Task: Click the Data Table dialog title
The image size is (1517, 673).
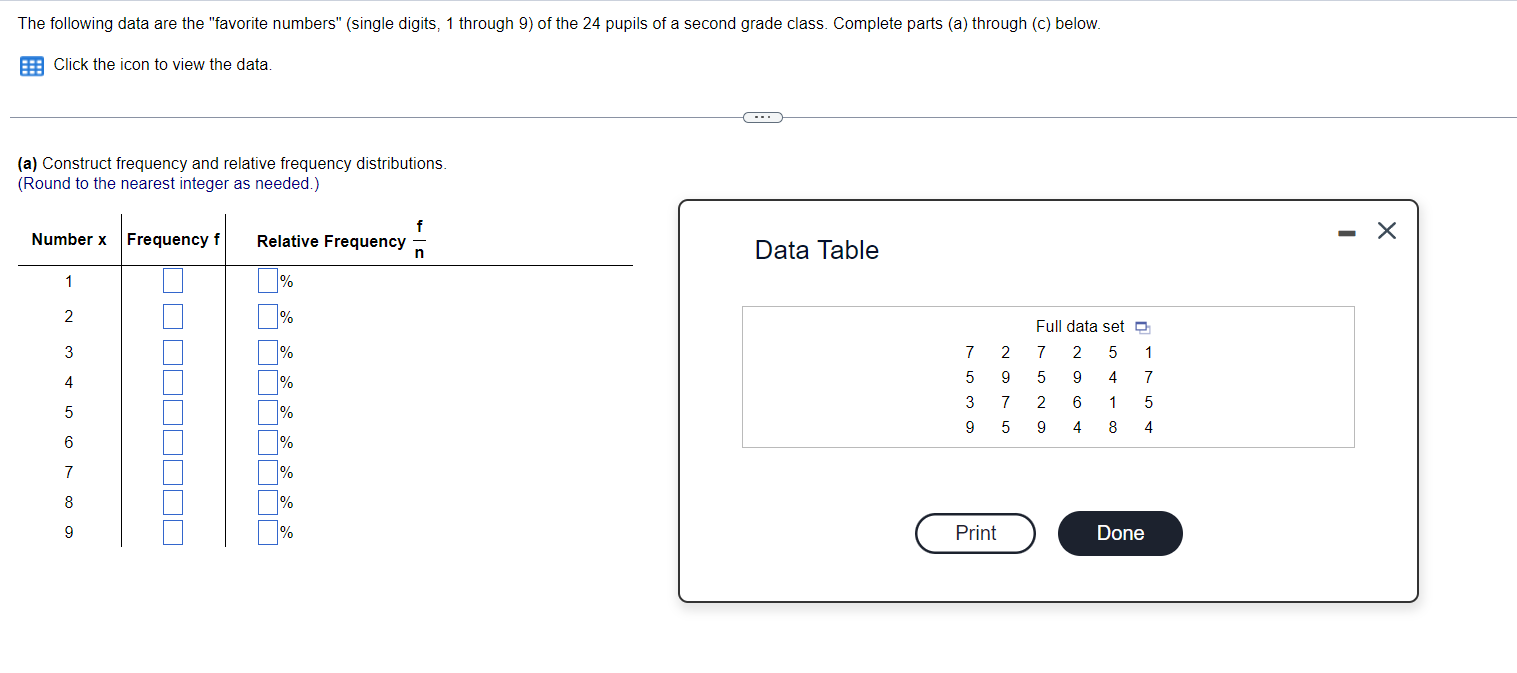Action: point(816,250)
